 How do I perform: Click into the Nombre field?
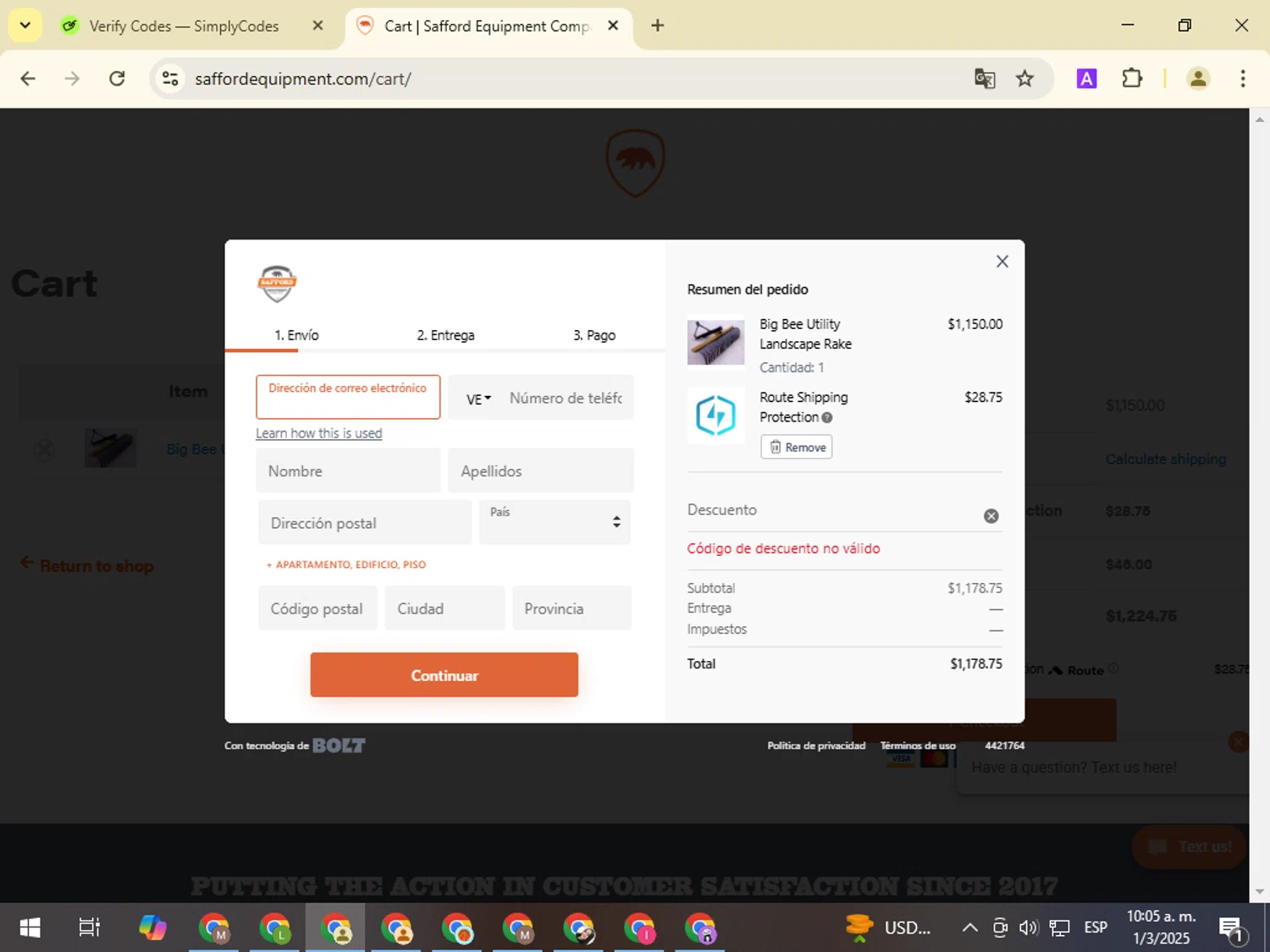[x=348, y=470]
